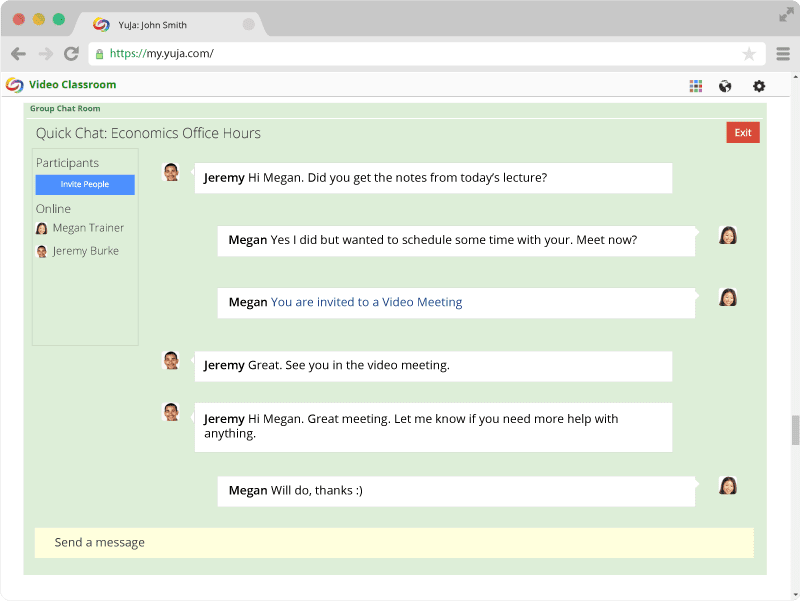
Task: Click the page vertical scrollbar thumb
Action: (x=795, y=430)
